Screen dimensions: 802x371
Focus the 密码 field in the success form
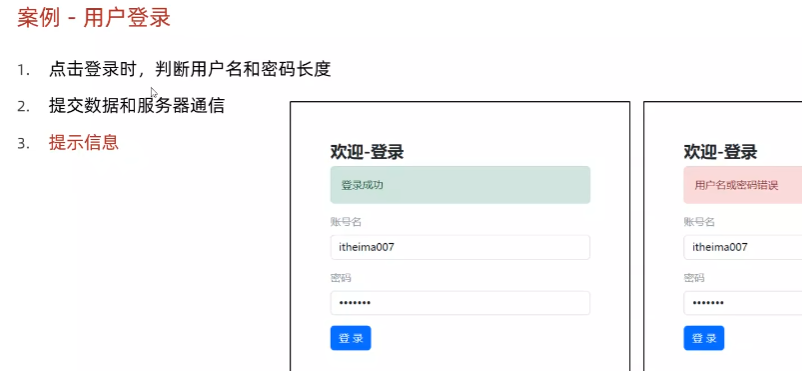[460, 303]
